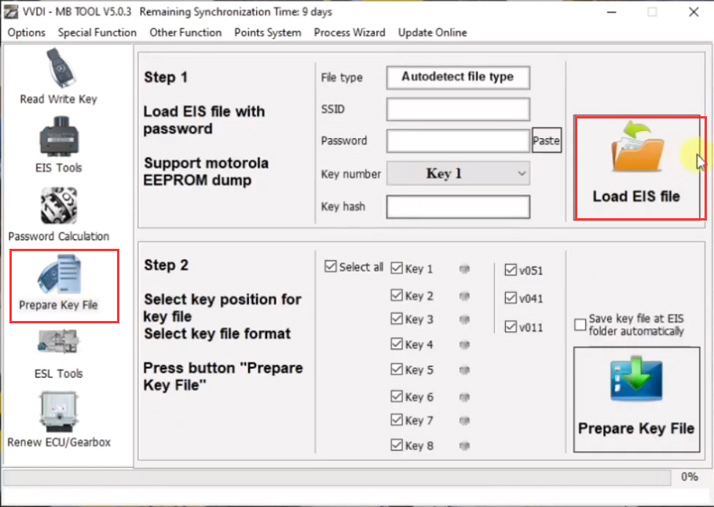Click the Key 3 status indicator dot
This screenshot has height=507, width=714.
[464, 320]
